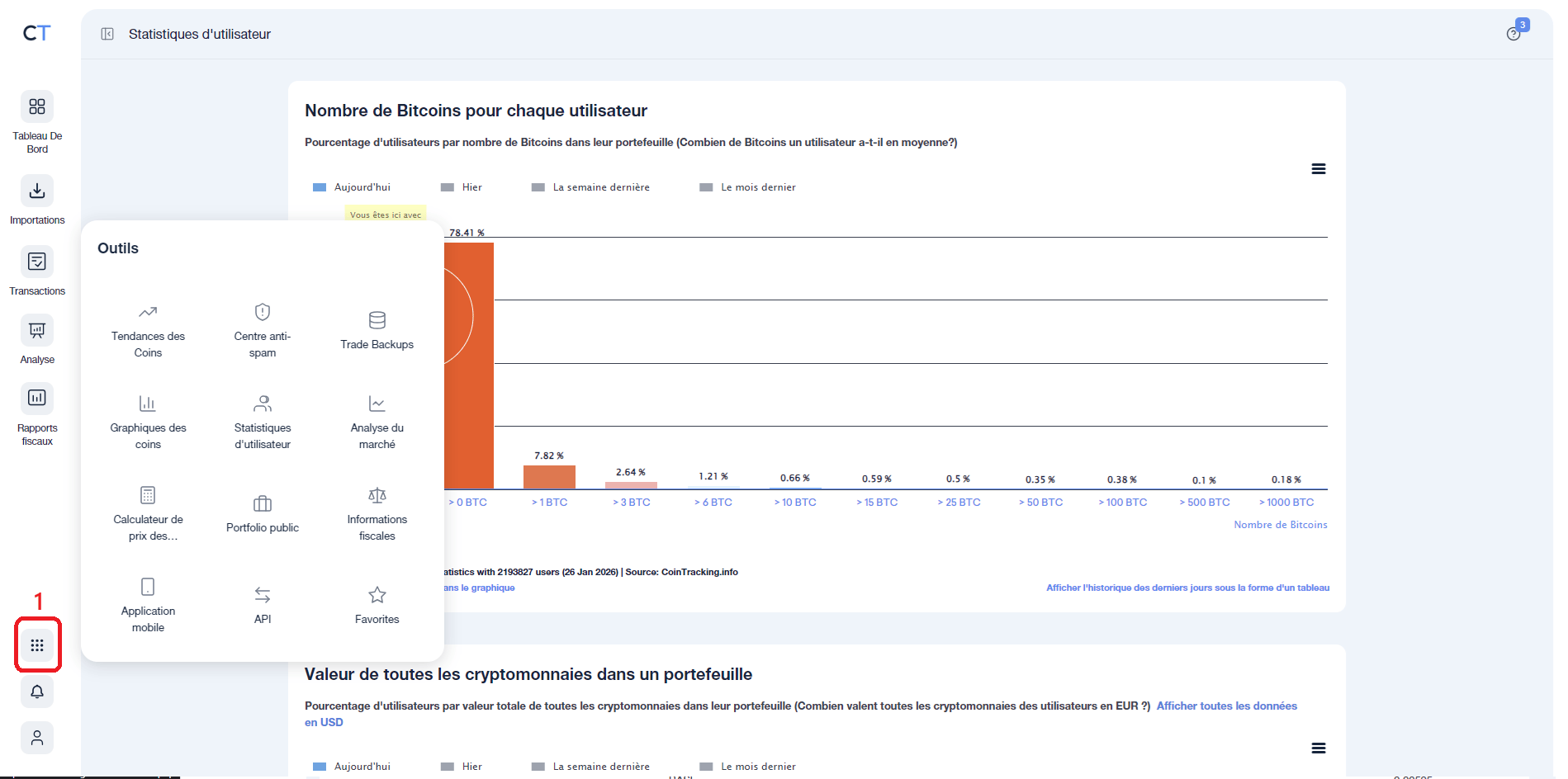The height and width of the screenshot is (779, 1568).
Task: Open Rapports fiscaux from the sidebar
Action: (37, 399)
